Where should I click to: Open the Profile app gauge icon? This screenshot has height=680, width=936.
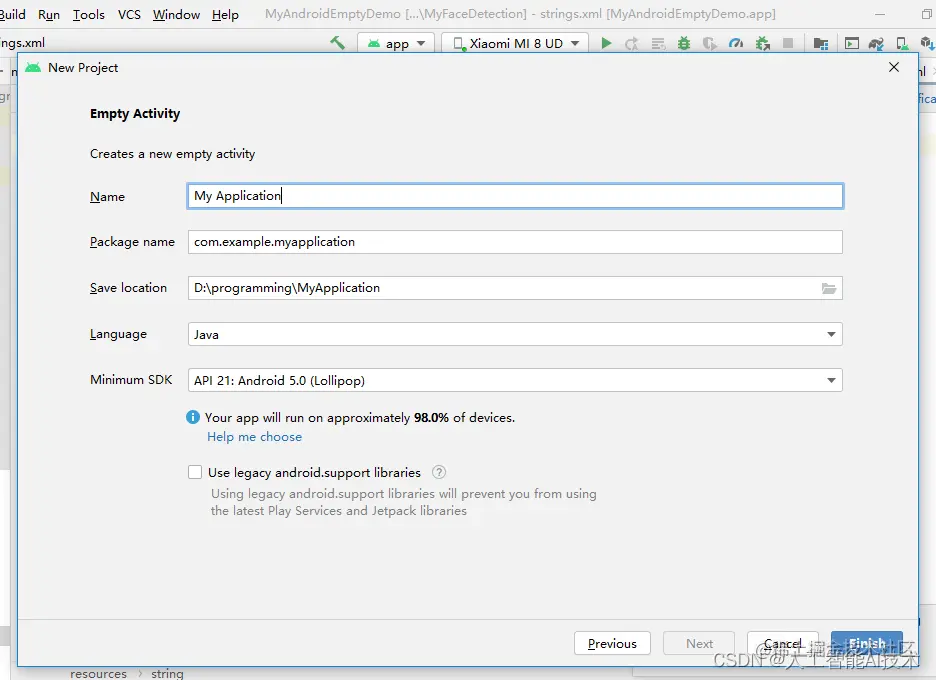point(736,43)
